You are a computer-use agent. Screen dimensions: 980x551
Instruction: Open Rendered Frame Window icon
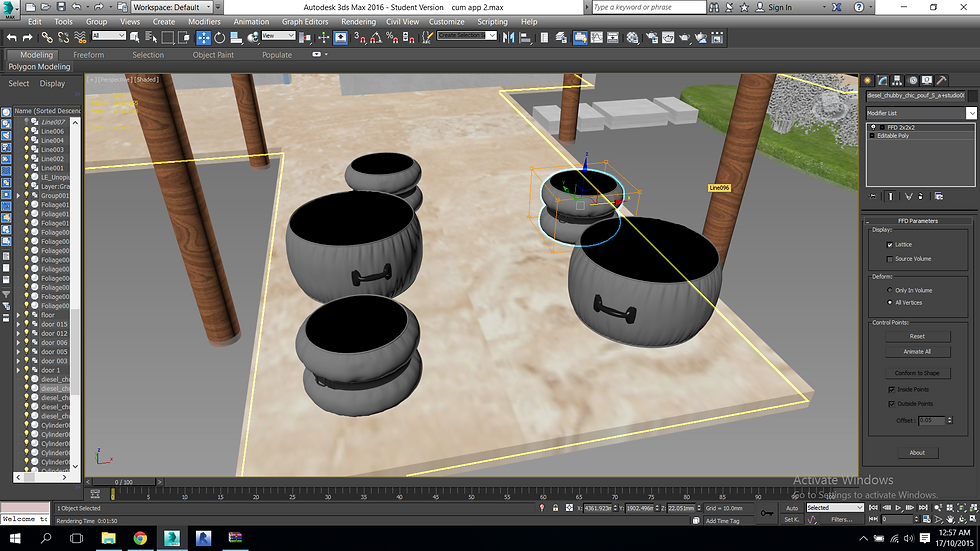(668, 38)
